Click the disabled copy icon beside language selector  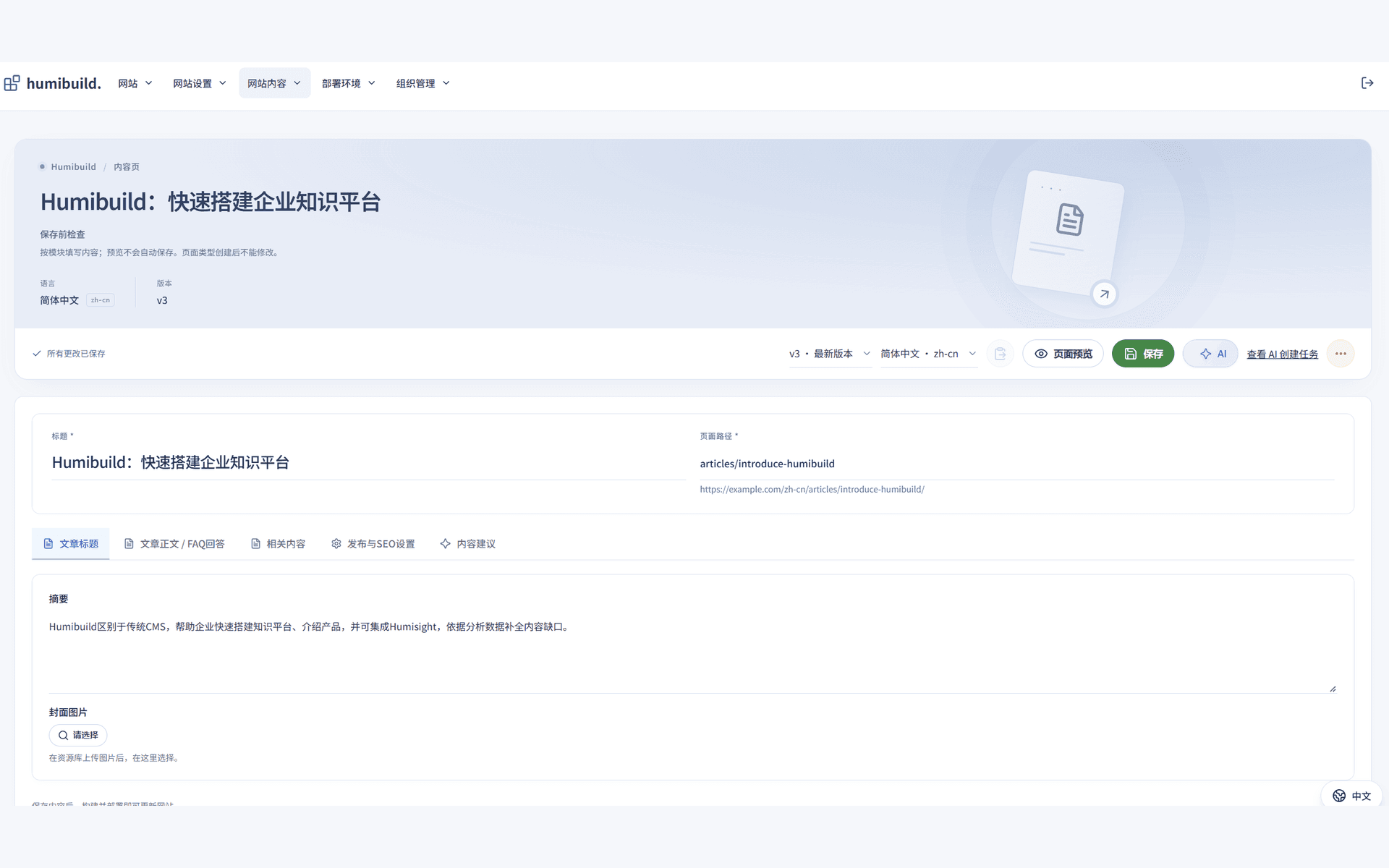[x=1000, y=354]
